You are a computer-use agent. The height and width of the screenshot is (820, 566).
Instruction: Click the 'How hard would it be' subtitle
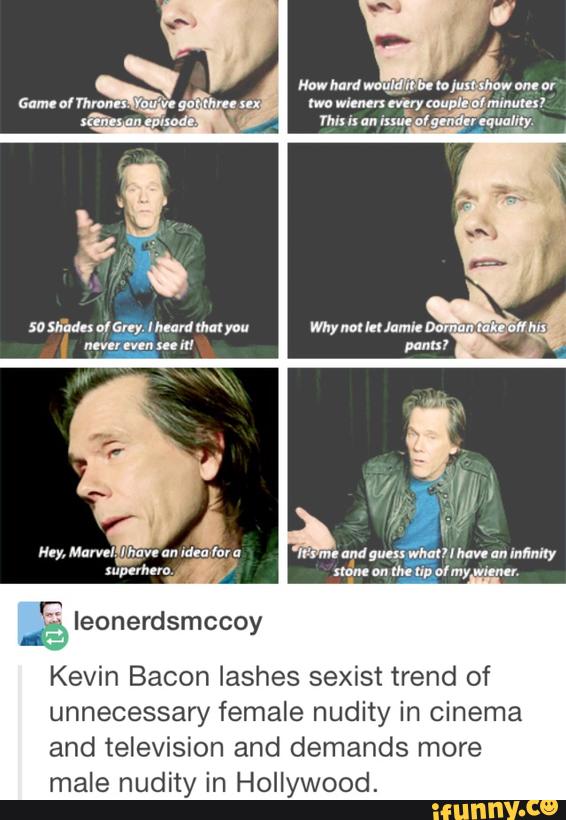426,103
